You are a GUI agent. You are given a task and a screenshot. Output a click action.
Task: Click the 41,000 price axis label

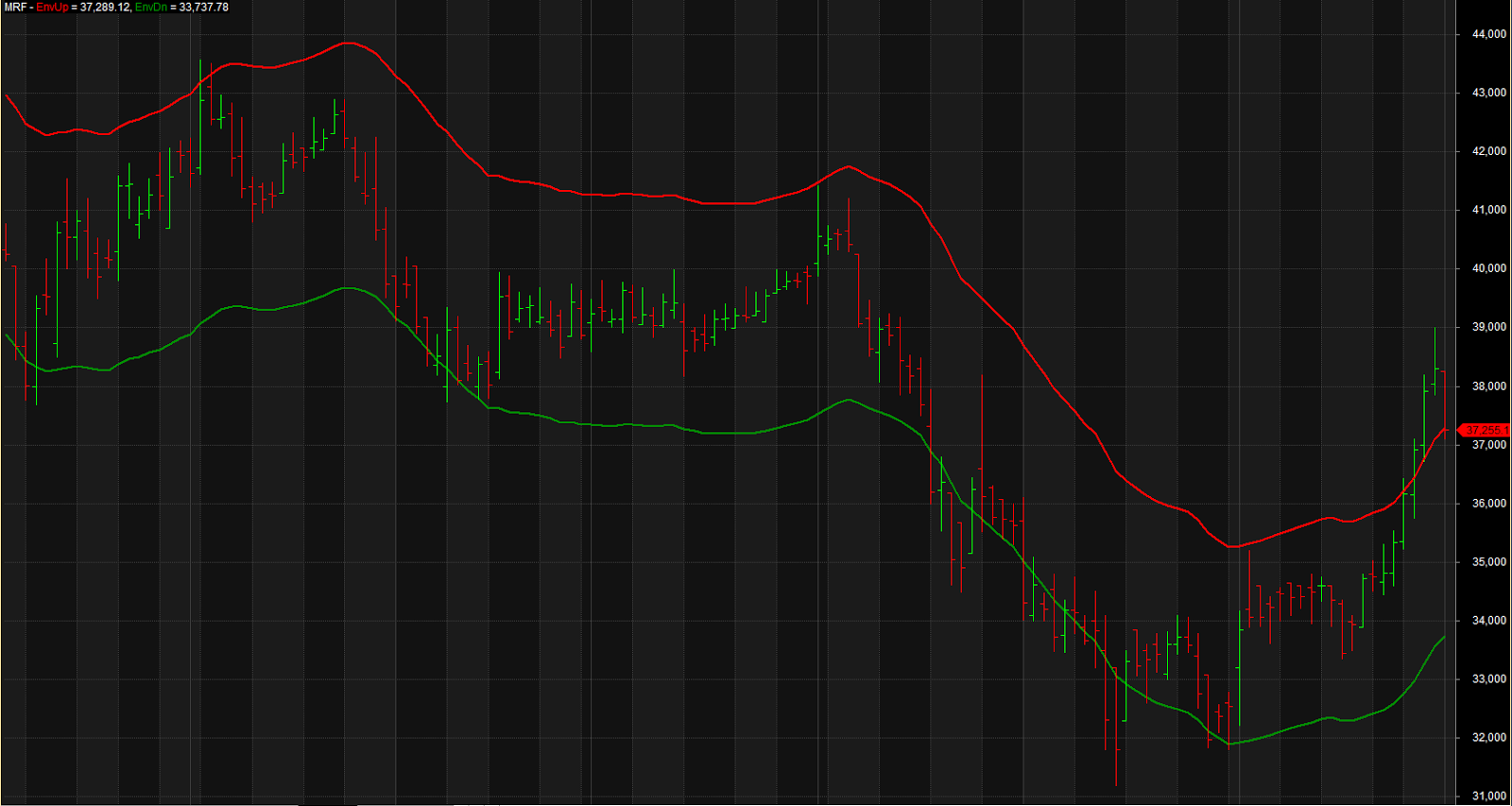(1489, 210)
